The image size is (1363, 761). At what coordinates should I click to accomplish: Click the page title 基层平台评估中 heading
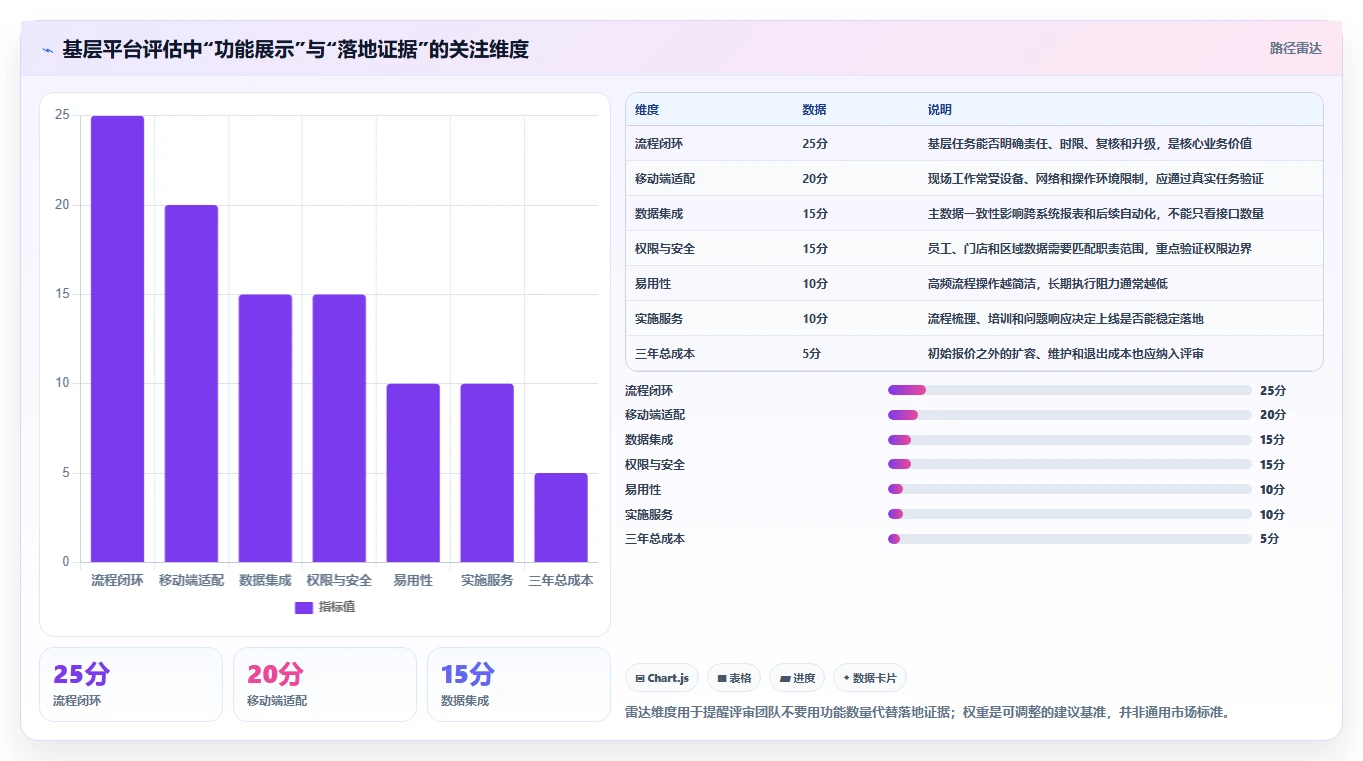296,49
